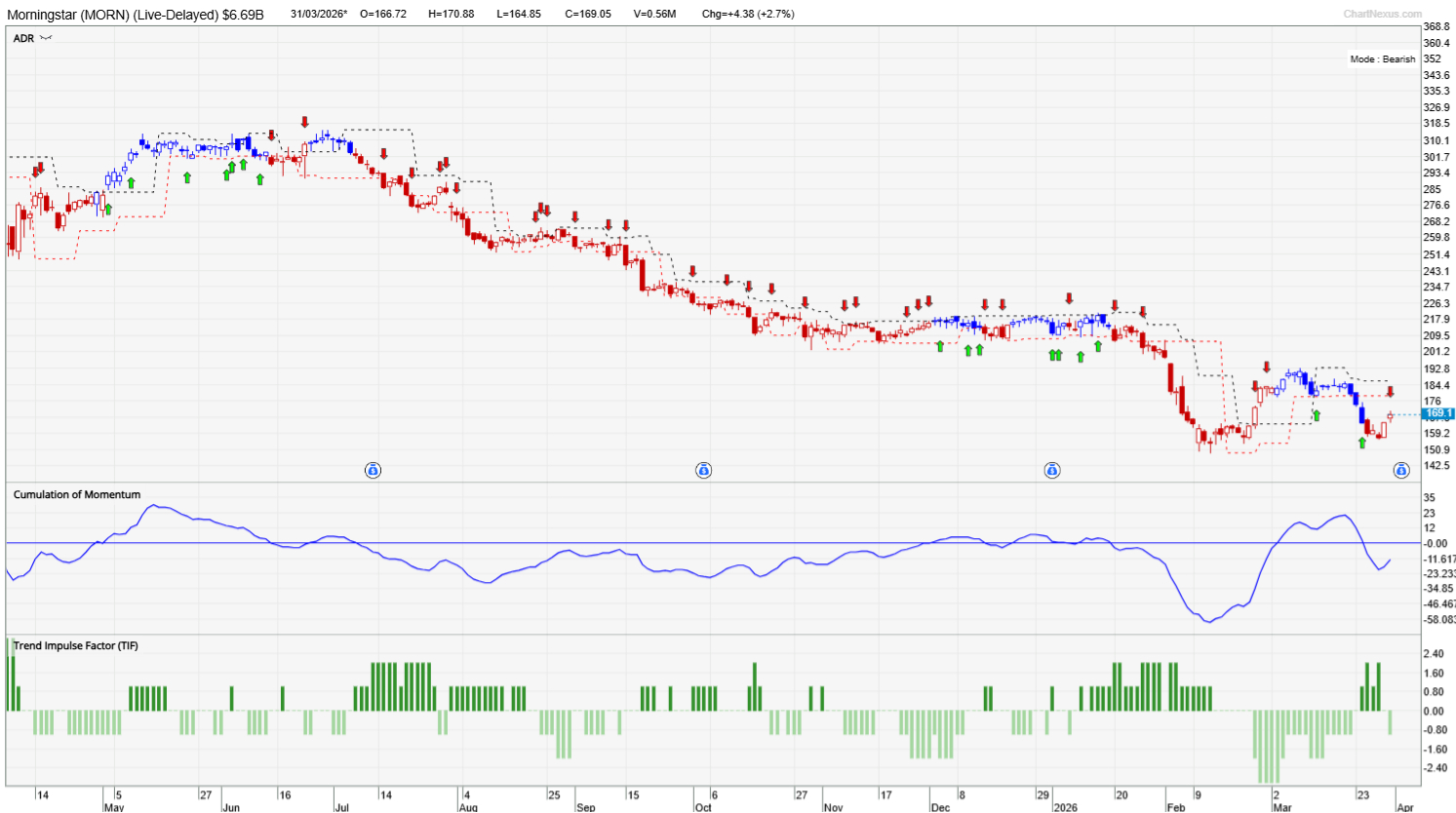The height and width of the screenshot is (813, 1456).
Task: Click the blue 169.1 current price tag
Action: pos(1438,413)
